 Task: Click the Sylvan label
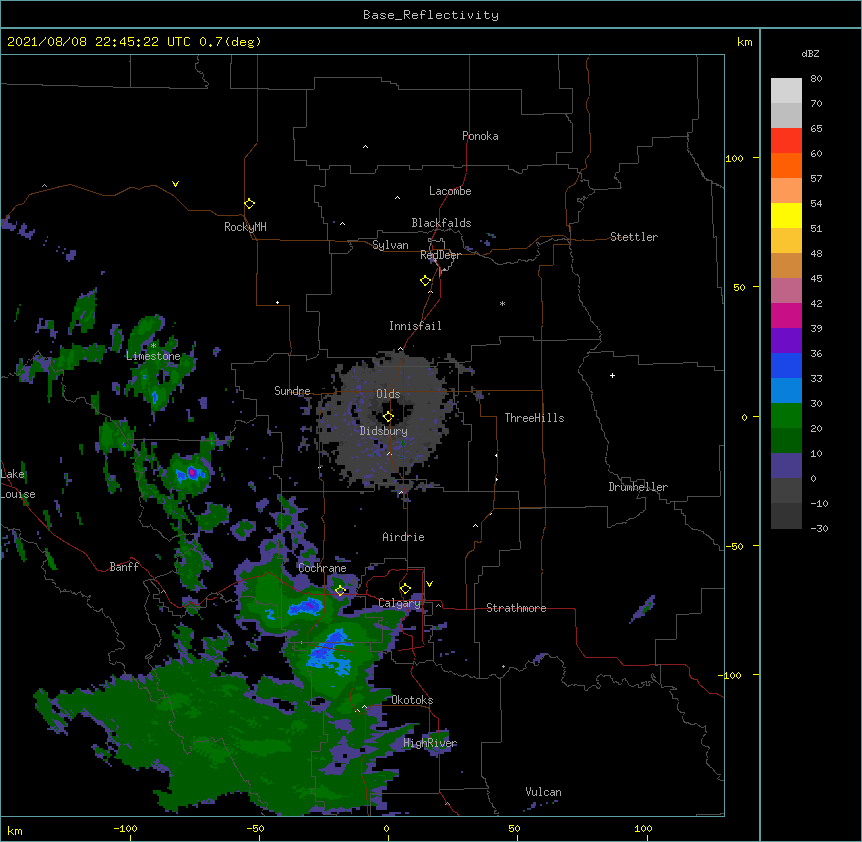click(x=390, y=245)
